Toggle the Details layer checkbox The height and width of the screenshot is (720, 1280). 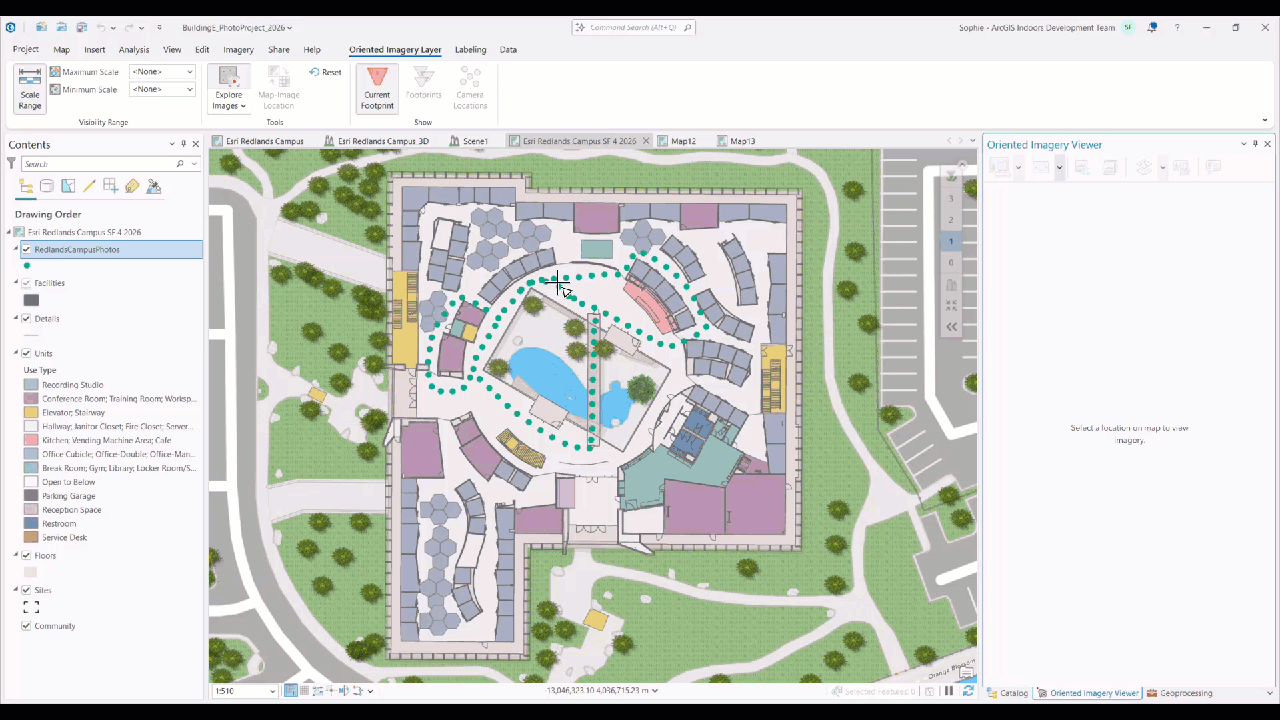27,319
